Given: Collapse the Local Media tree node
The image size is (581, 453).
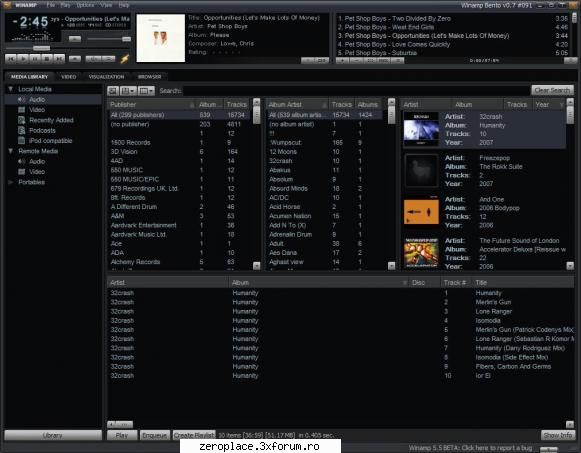Looking at the screenshot, I should point(11,89).
